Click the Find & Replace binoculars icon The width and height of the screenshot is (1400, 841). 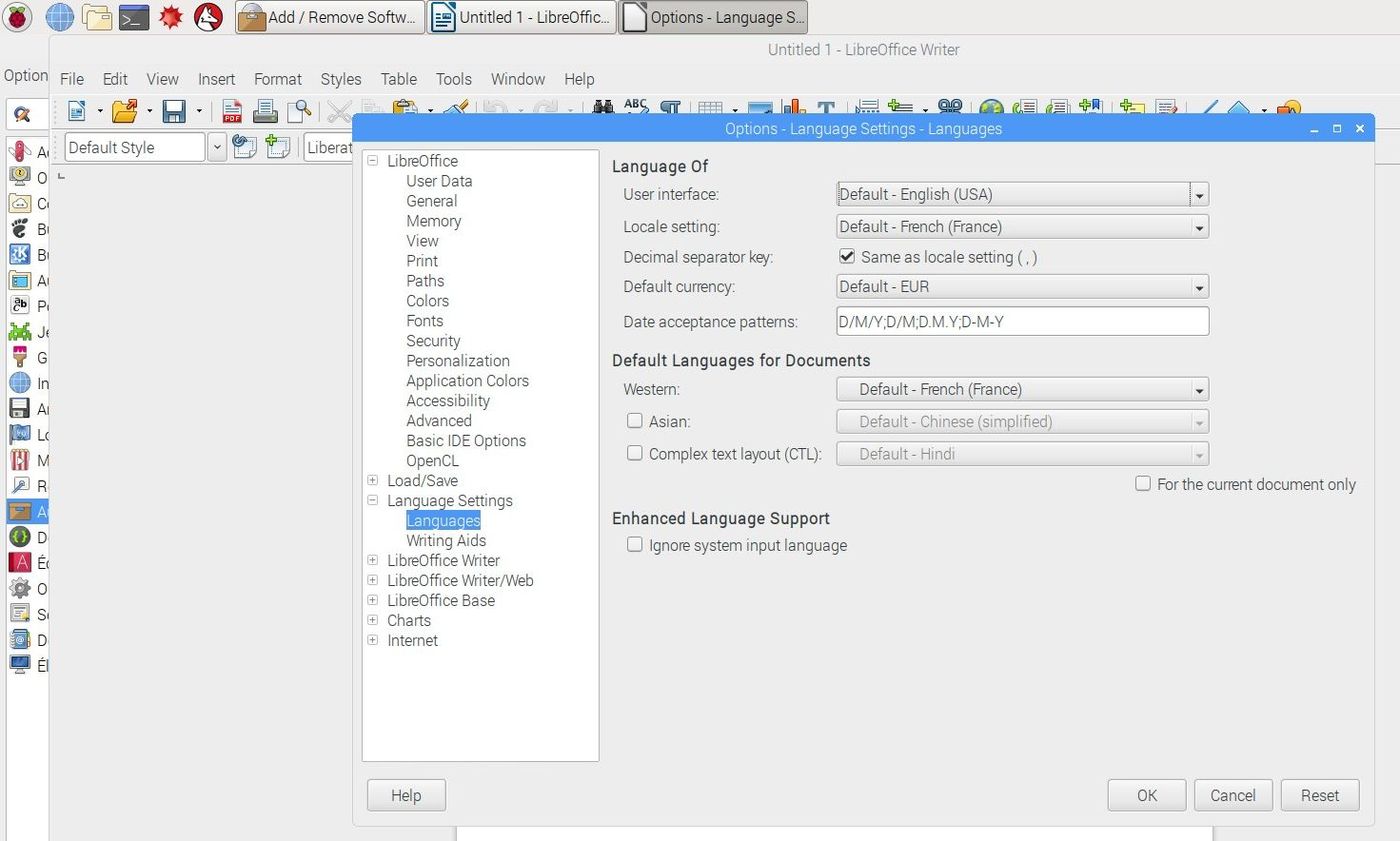603,107
